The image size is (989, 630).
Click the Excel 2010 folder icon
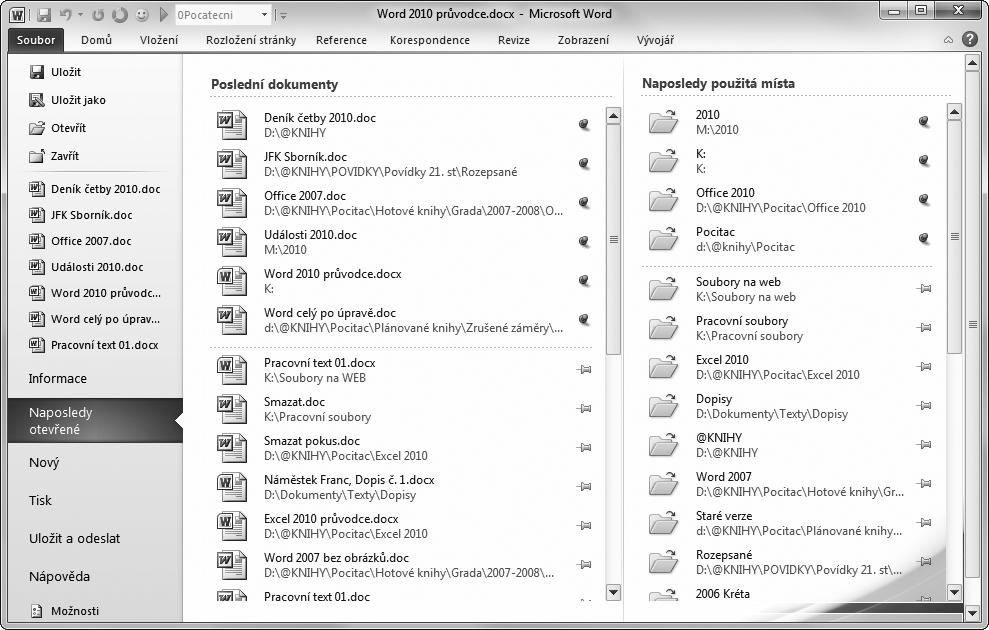point(664,367)
